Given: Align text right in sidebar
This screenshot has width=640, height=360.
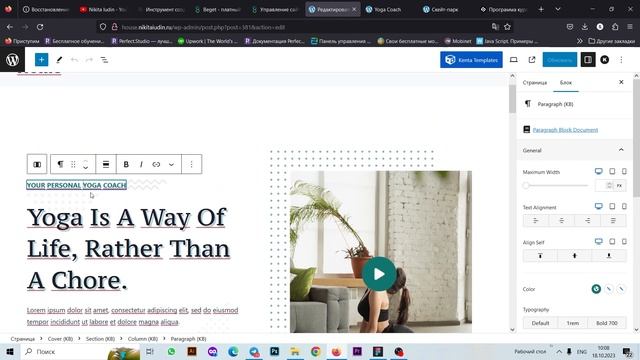Looking at the screenshot, I should click(x=587, y=220).
